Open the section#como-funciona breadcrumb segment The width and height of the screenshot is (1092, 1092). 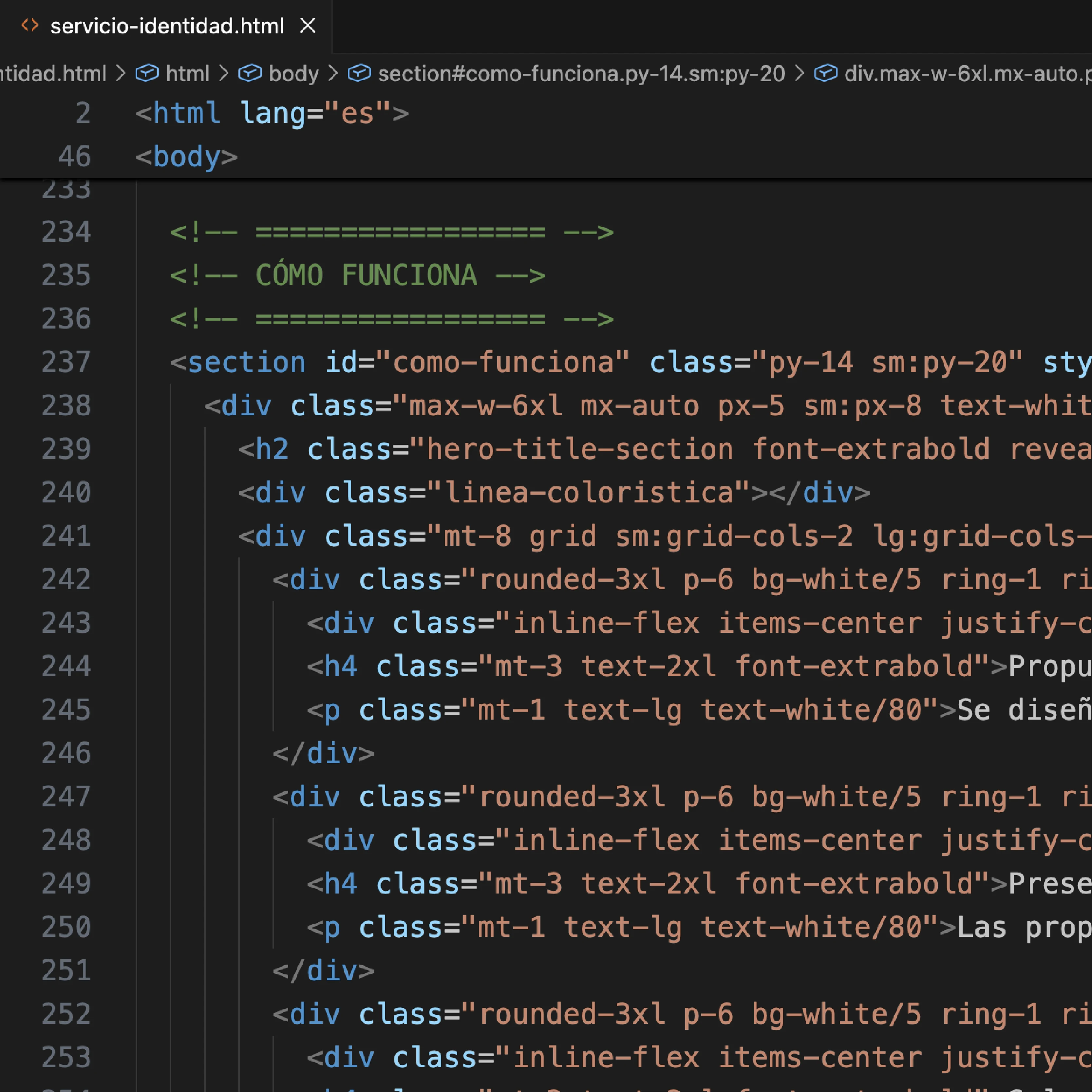click(x=581, y=73)
